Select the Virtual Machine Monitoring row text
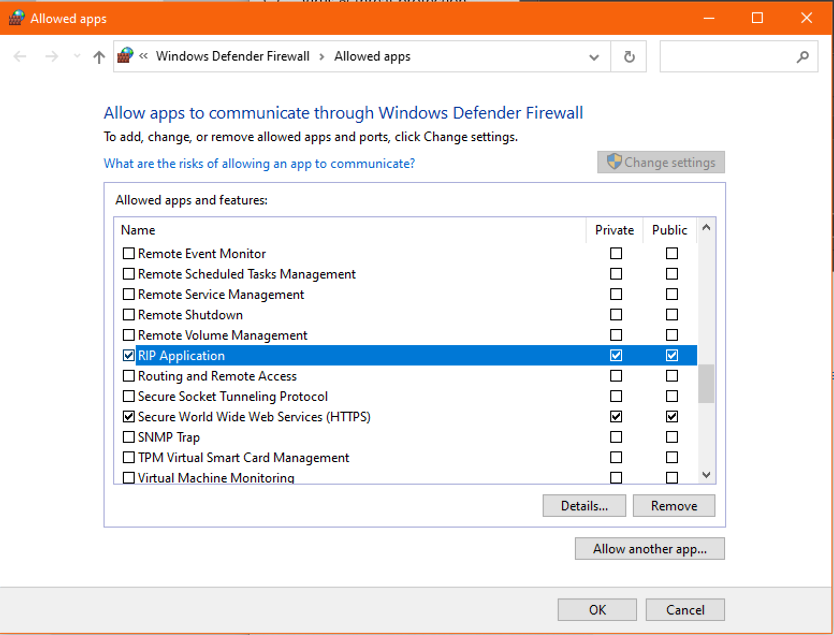The width and height of the screenshot is (834, 635). coord(216,478)
